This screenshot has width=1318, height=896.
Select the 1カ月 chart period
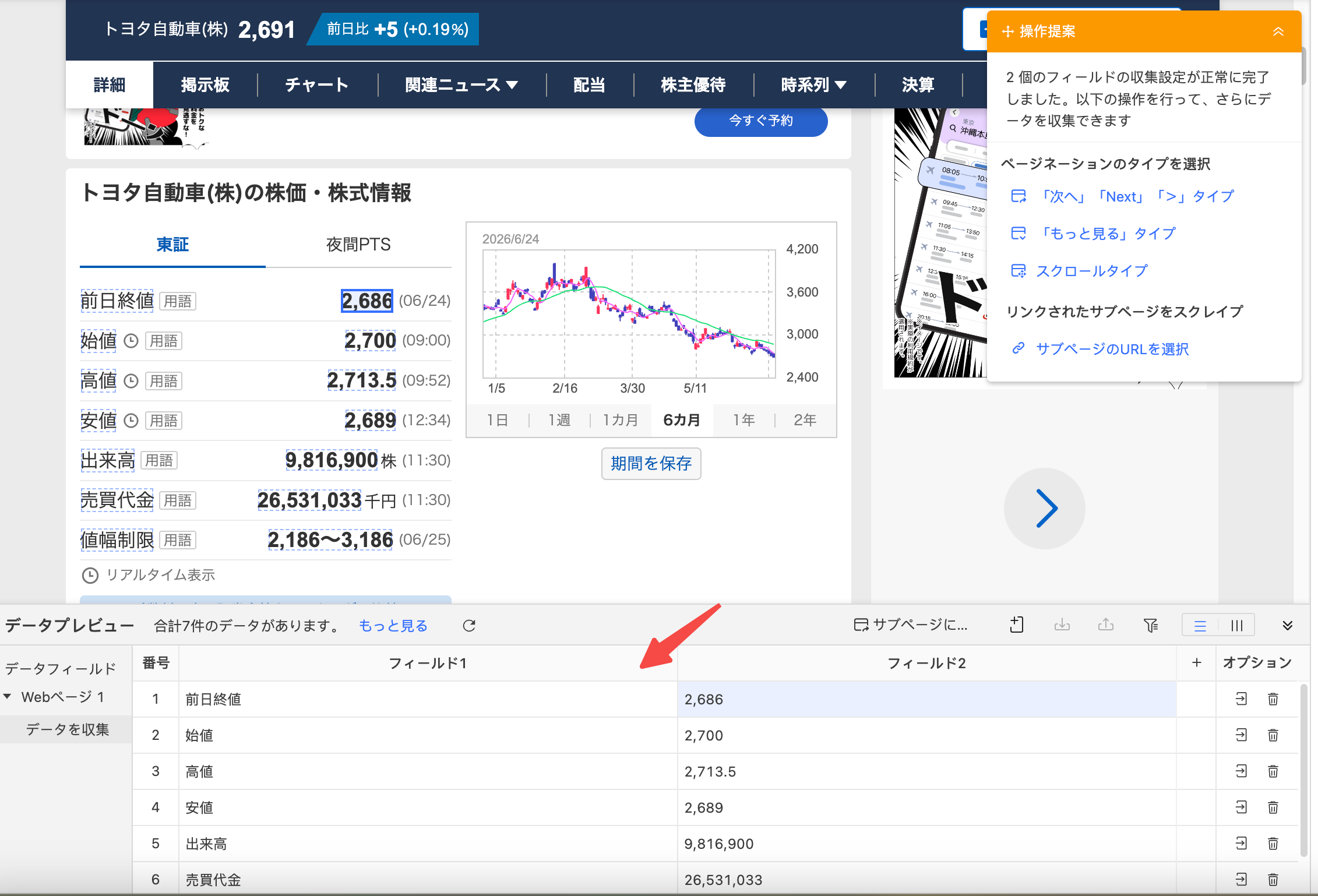[x=621, y=420]
